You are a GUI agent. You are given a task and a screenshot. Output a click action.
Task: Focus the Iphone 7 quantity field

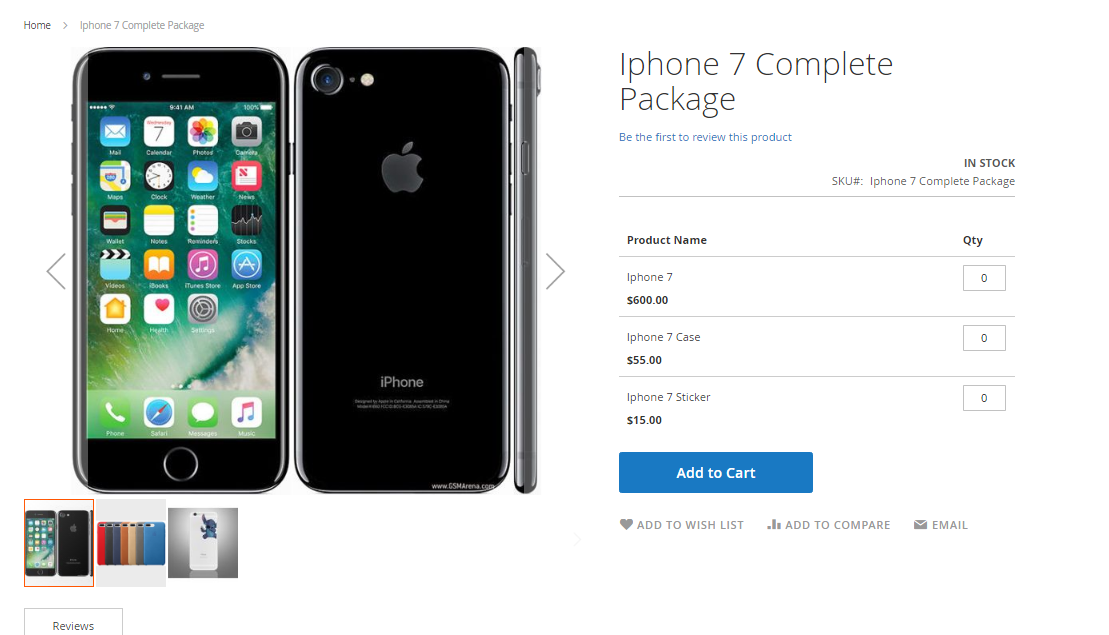point(984,278)
